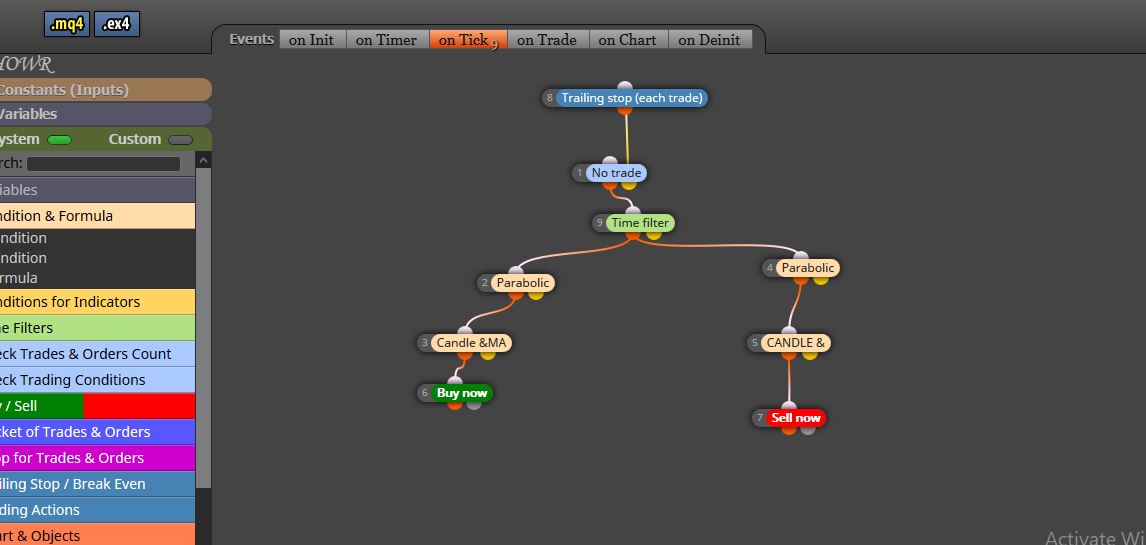This screenshot has height=545, width=1146.
Task: Click Buy now block's gray output connector
Action: click(474, 404)
